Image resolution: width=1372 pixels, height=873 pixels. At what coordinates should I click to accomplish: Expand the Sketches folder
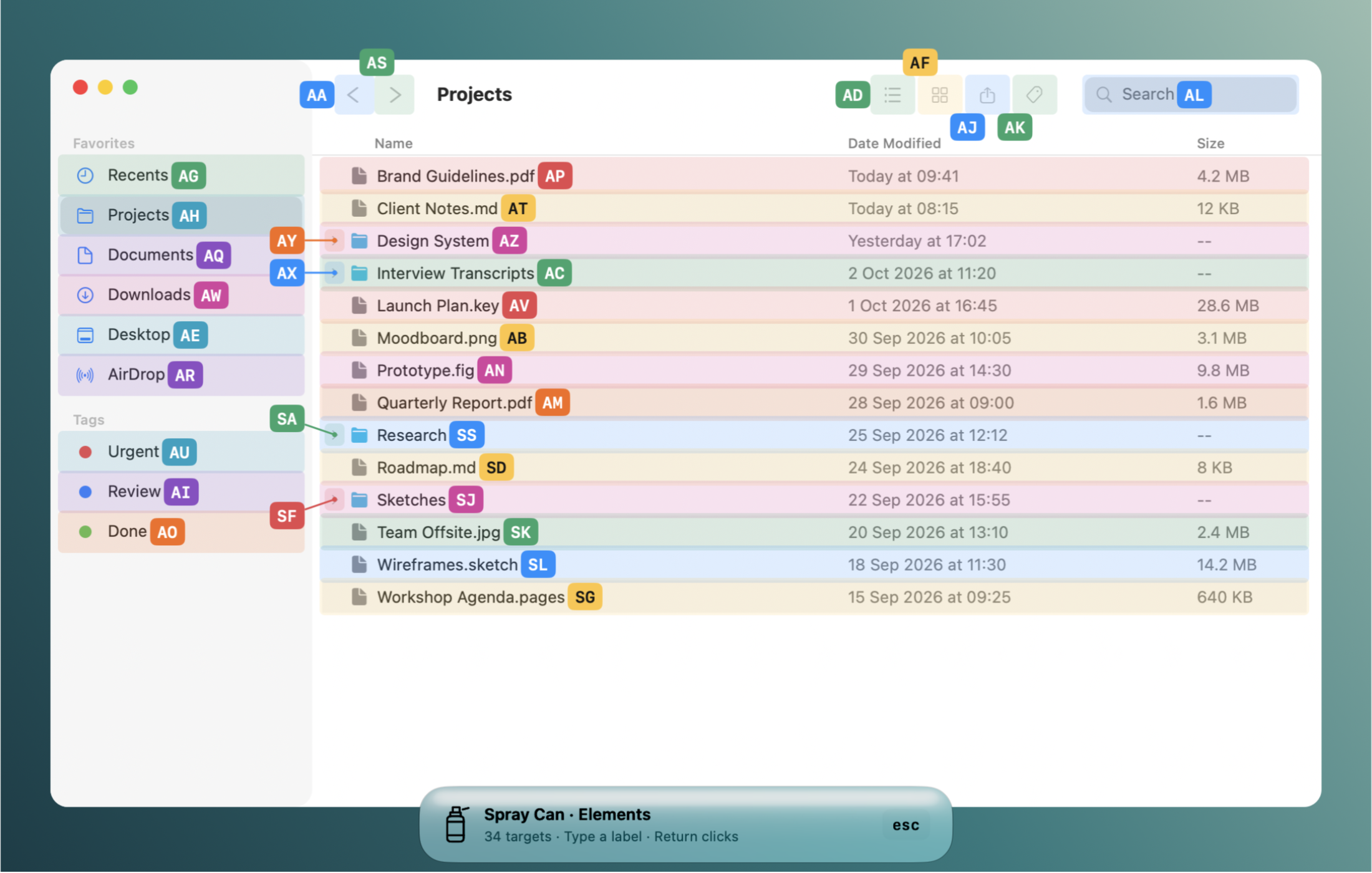coord(334,500)
